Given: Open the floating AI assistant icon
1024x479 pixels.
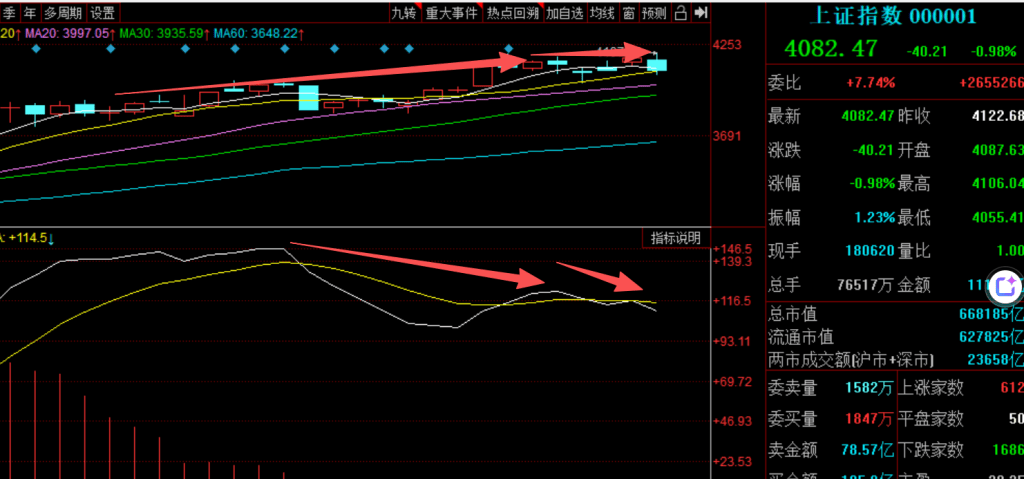Looking at the screenshot, I should click(1005, 288).
